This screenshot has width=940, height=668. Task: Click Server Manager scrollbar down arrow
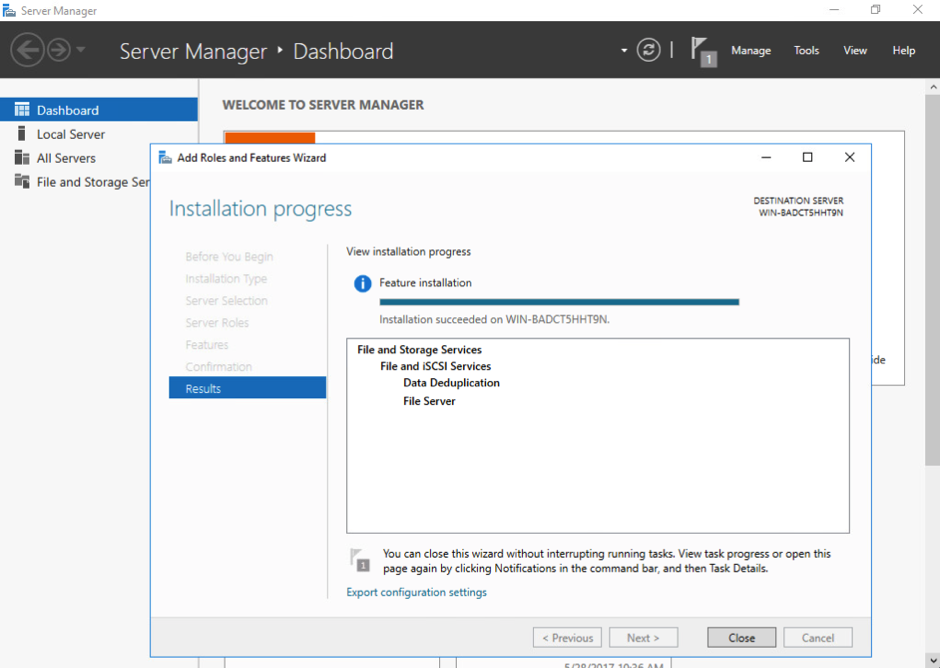click(x=933, y=660)
